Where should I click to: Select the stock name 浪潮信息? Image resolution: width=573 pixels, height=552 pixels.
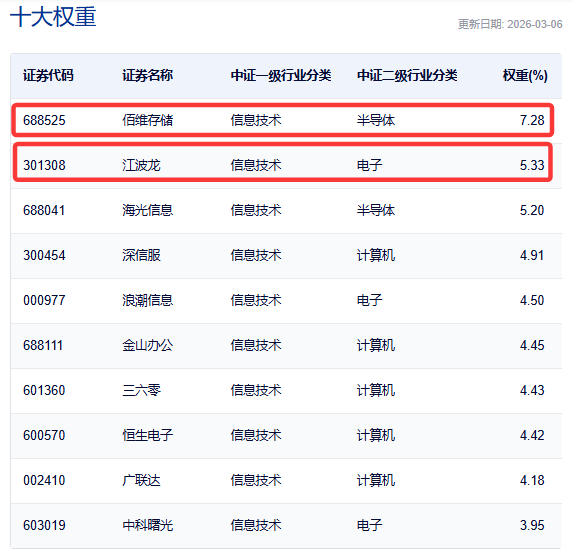pos(148,300)
